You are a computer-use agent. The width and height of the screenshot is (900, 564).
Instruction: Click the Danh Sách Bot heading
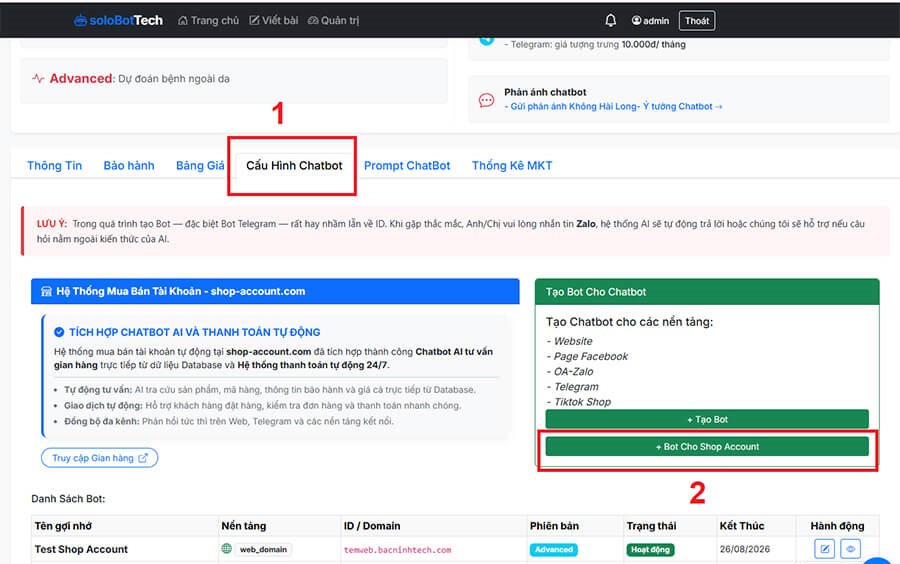click(x=68, y=499)
